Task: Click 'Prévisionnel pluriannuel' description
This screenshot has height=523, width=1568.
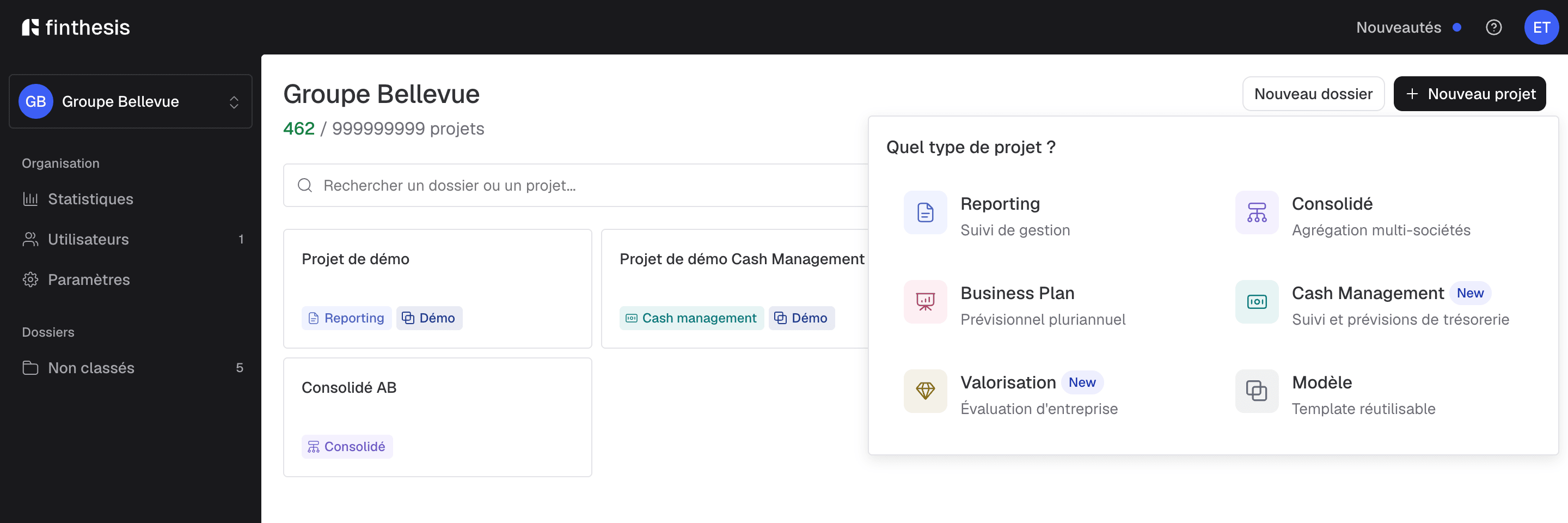Action: pyautogui.click(x=1043, y=320)
